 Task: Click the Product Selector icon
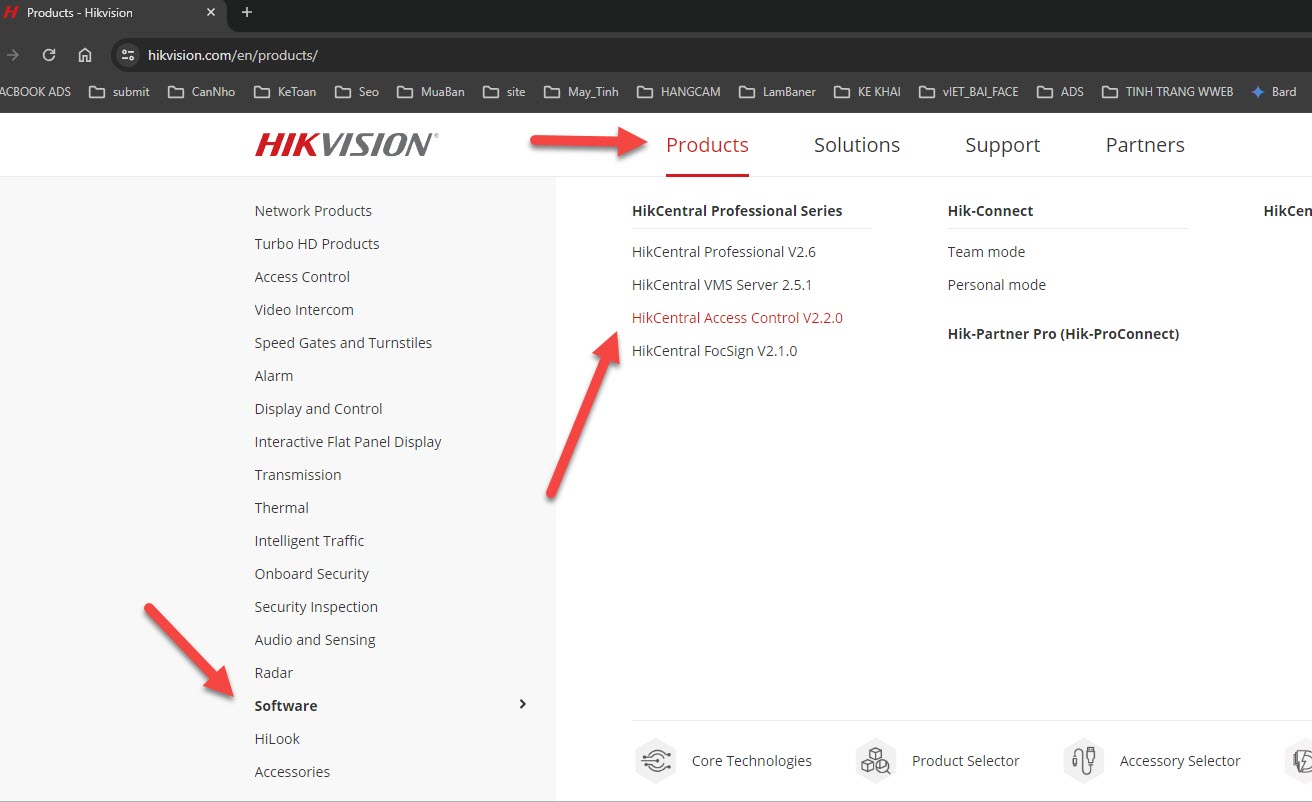[875, 761]
